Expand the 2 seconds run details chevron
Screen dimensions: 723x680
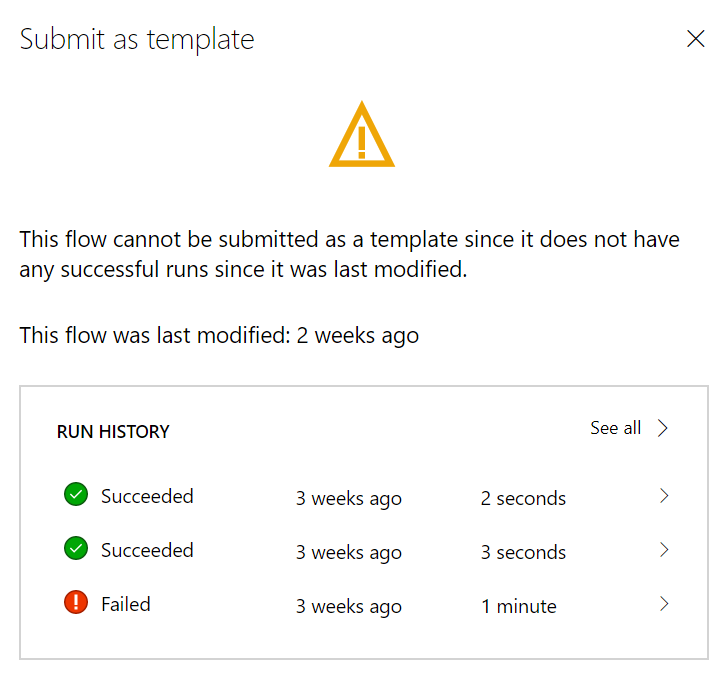[663, 496]
